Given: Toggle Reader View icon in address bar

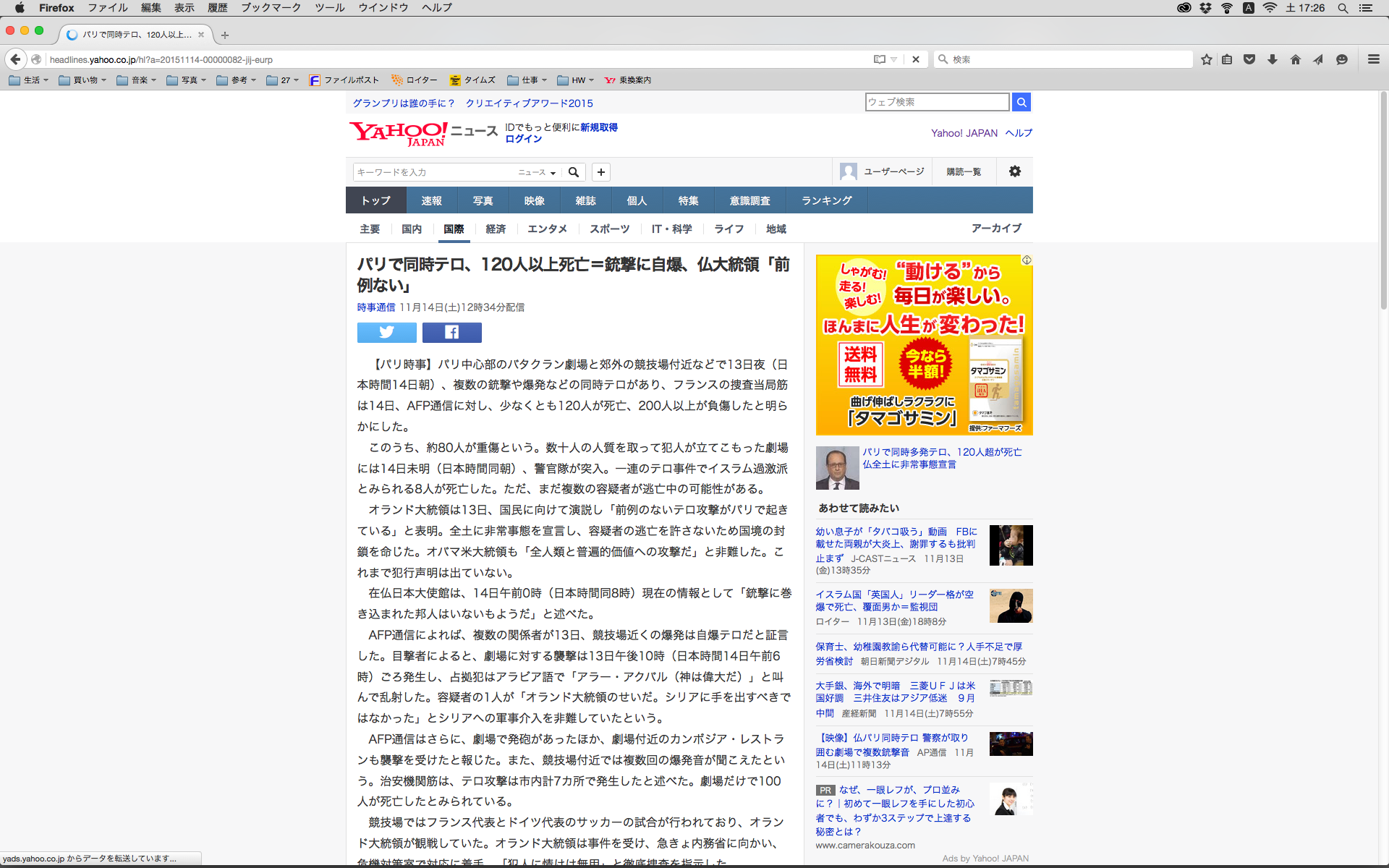Looking at the screenshot, I should point(879,59).
